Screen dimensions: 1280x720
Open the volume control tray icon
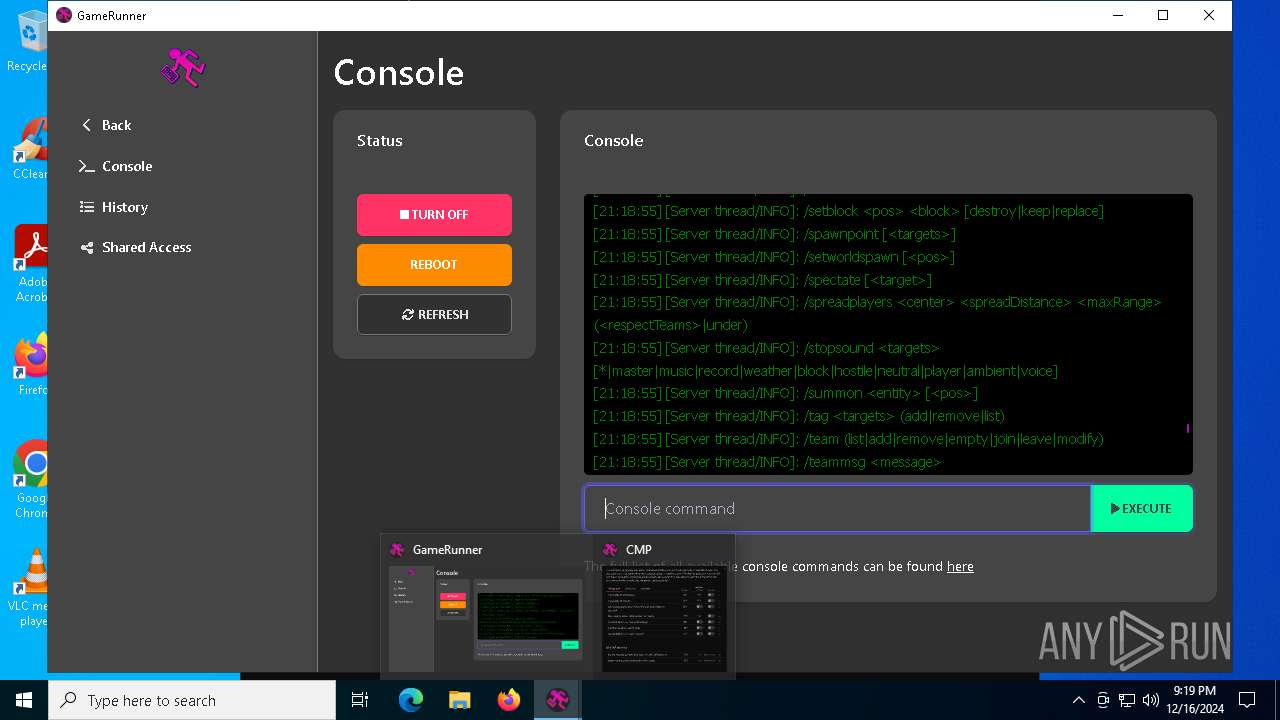(x=1151, y=700)
